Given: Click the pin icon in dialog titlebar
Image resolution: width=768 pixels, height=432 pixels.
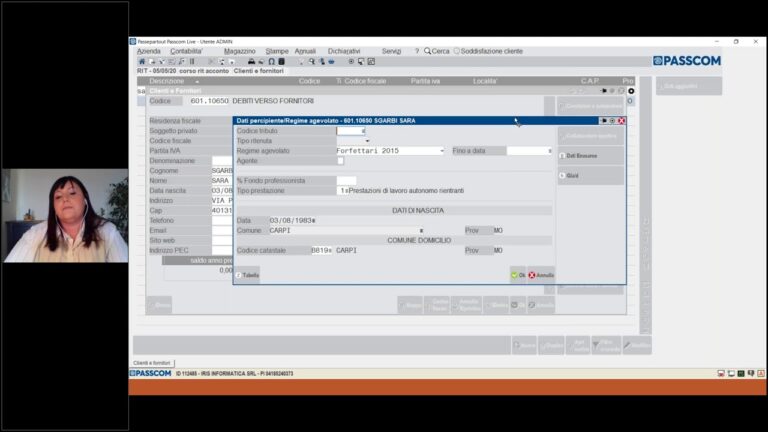Looking at the screenshot, I should click(x=603, y=120).
